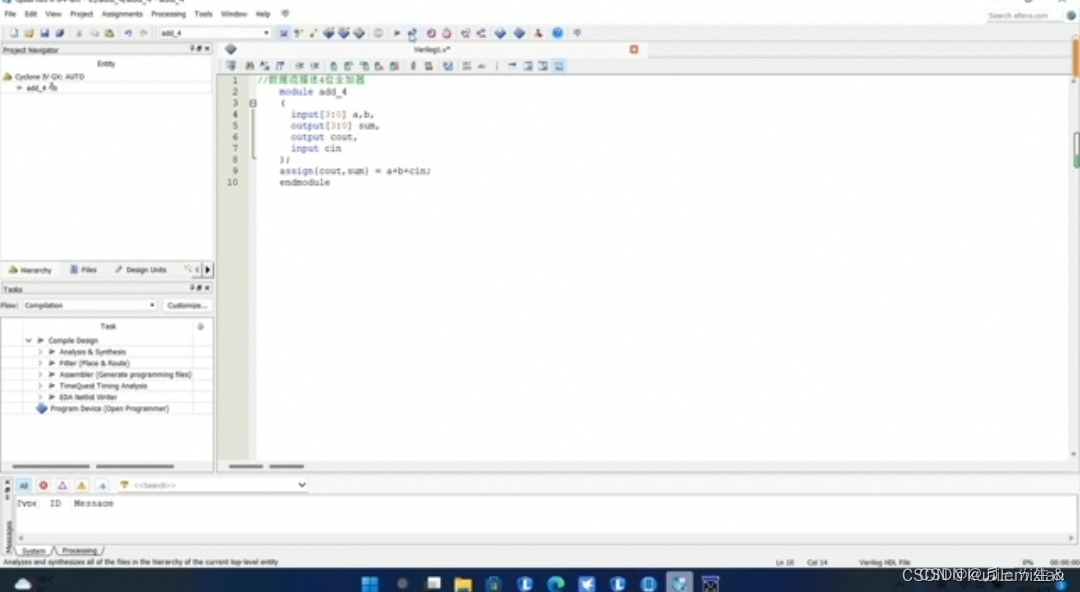Open the add_4 project dropdown

266,33
